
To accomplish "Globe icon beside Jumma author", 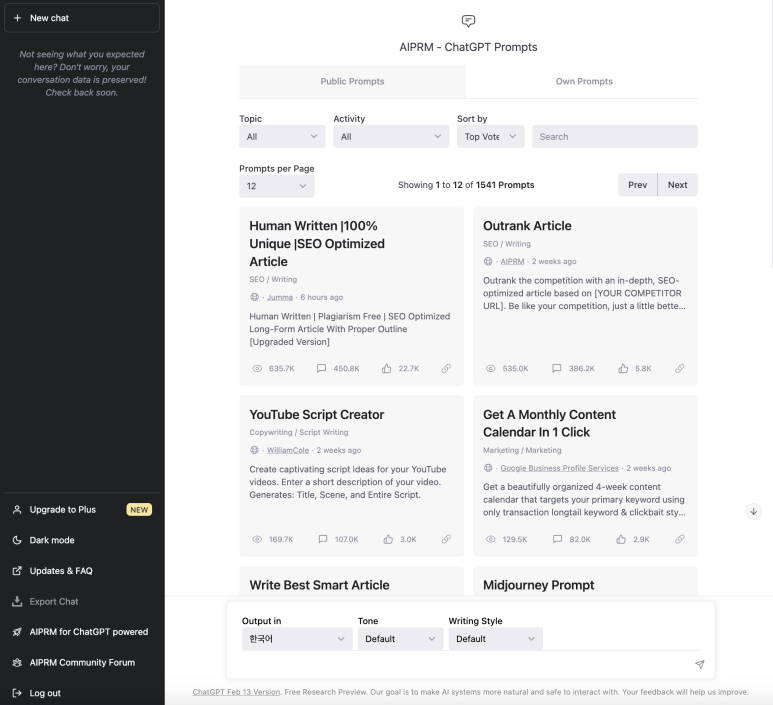I will [254, 297].
